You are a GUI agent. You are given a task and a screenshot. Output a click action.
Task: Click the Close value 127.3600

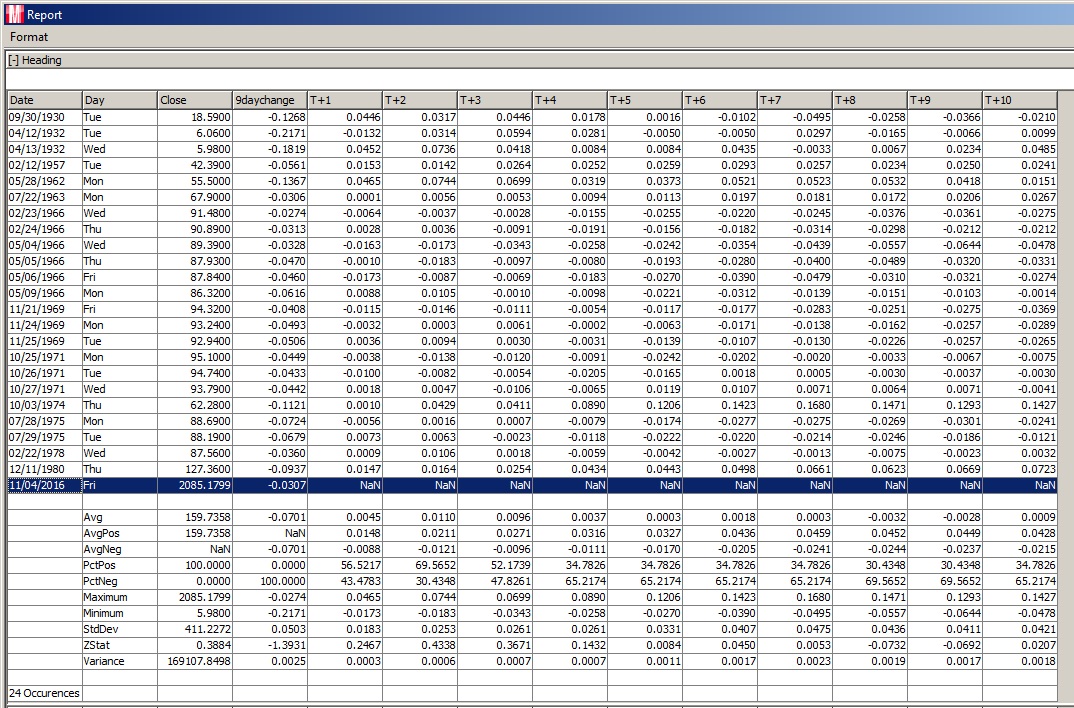pos(195,469)
